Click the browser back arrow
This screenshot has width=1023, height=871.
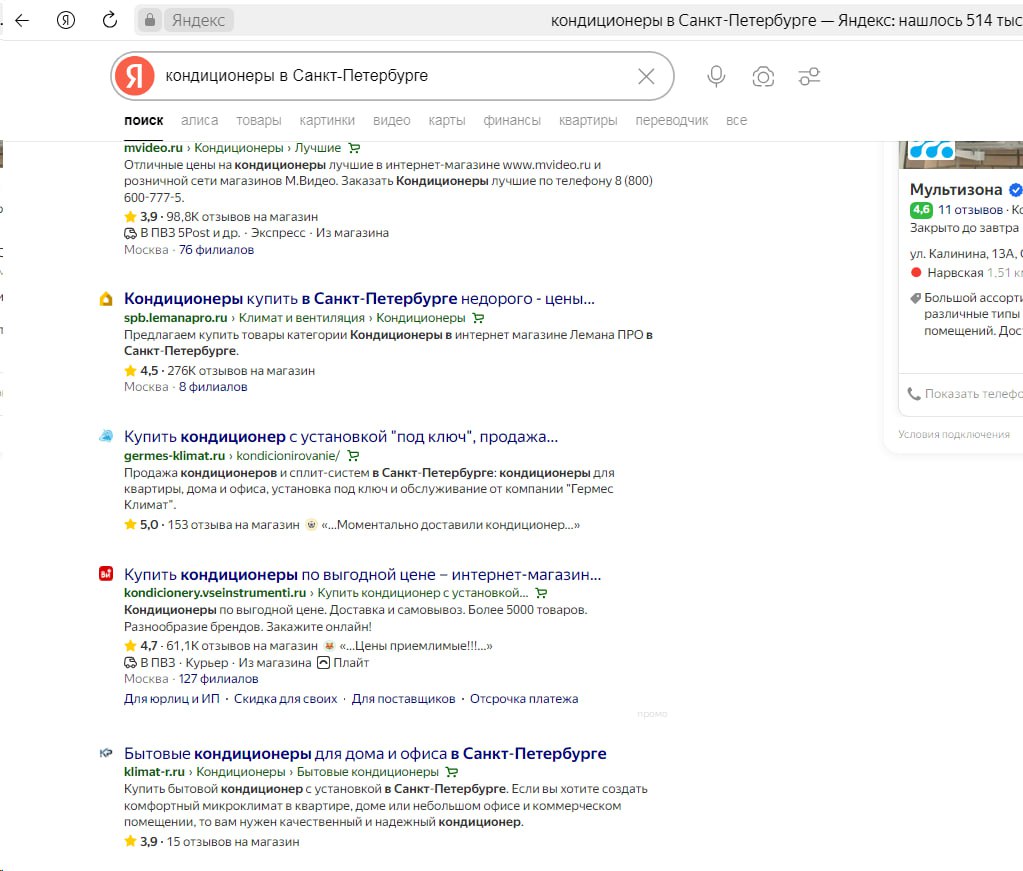[x=22, y=20]
